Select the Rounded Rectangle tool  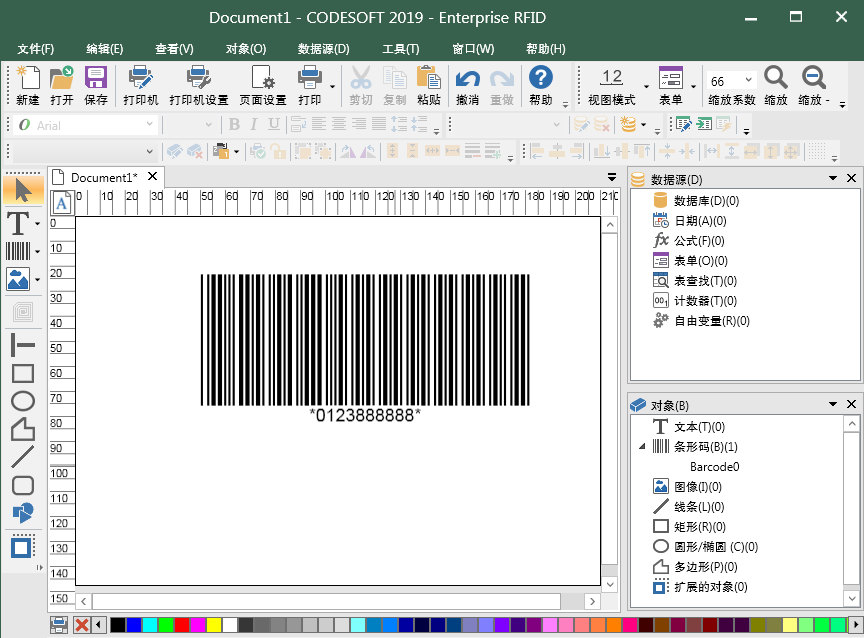(23, 485)
